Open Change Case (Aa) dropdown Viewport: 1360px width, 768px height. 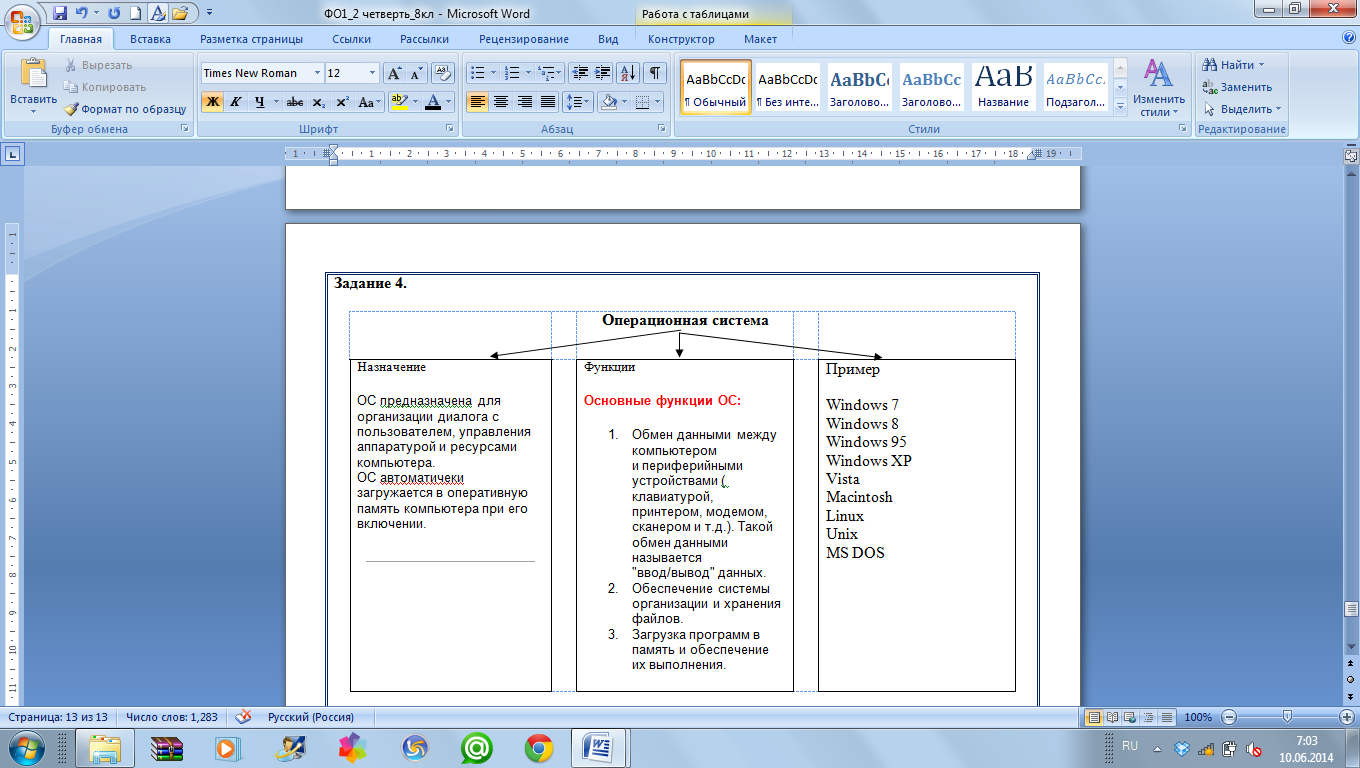[x=371, y=102]
